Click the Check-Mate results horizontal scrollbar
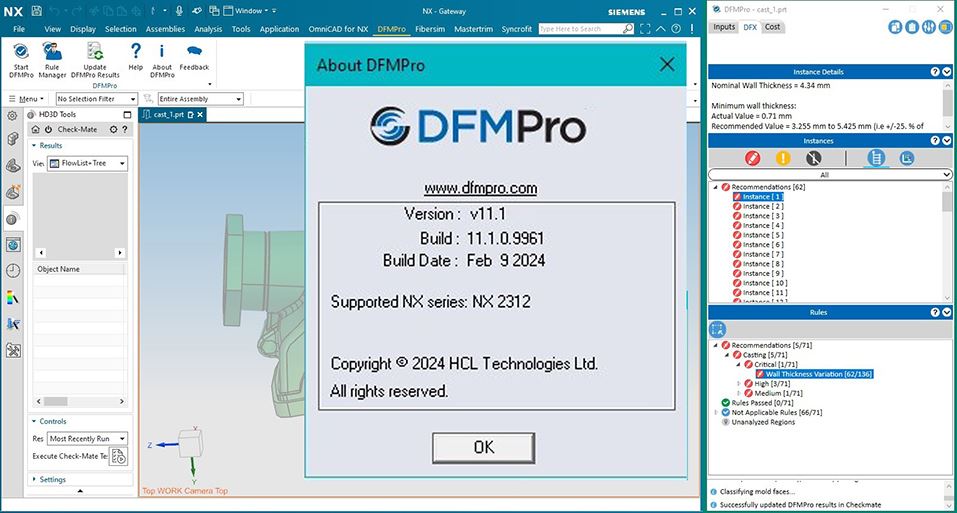Viewport: 957px width, 513px height. click(x=80, y=401)
